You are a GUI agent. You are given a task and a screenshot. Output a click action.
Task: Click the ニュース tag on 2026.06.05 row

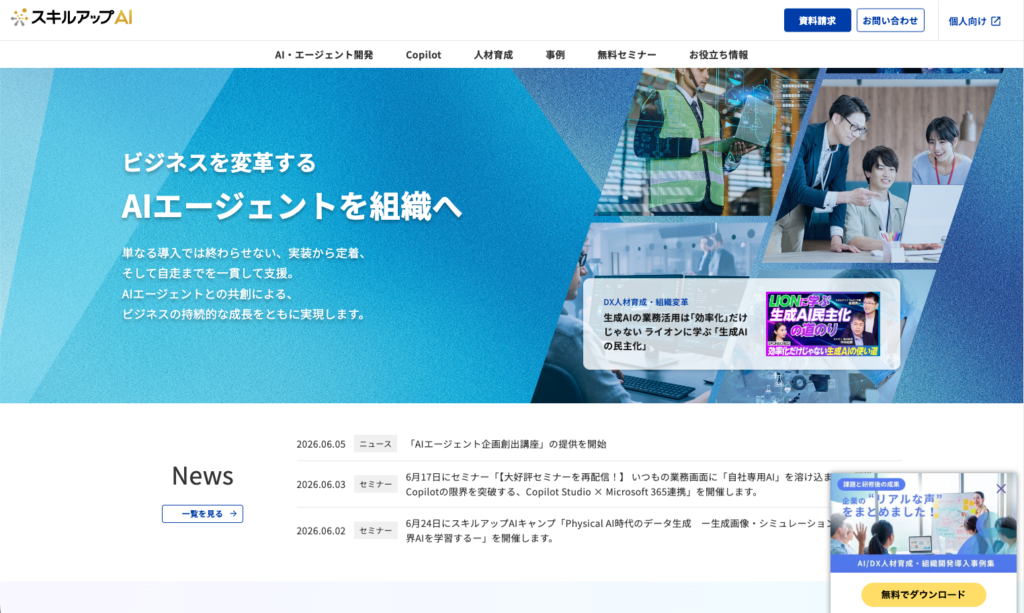(x=376, y=444)
